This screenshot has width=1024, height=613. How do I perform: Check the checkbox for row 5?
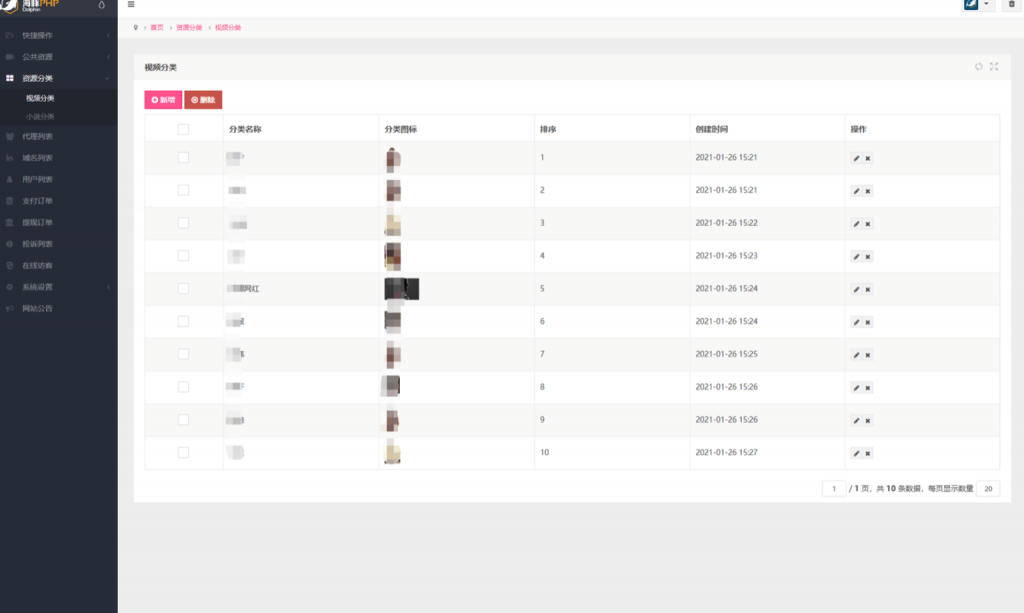tap(183, 289)
